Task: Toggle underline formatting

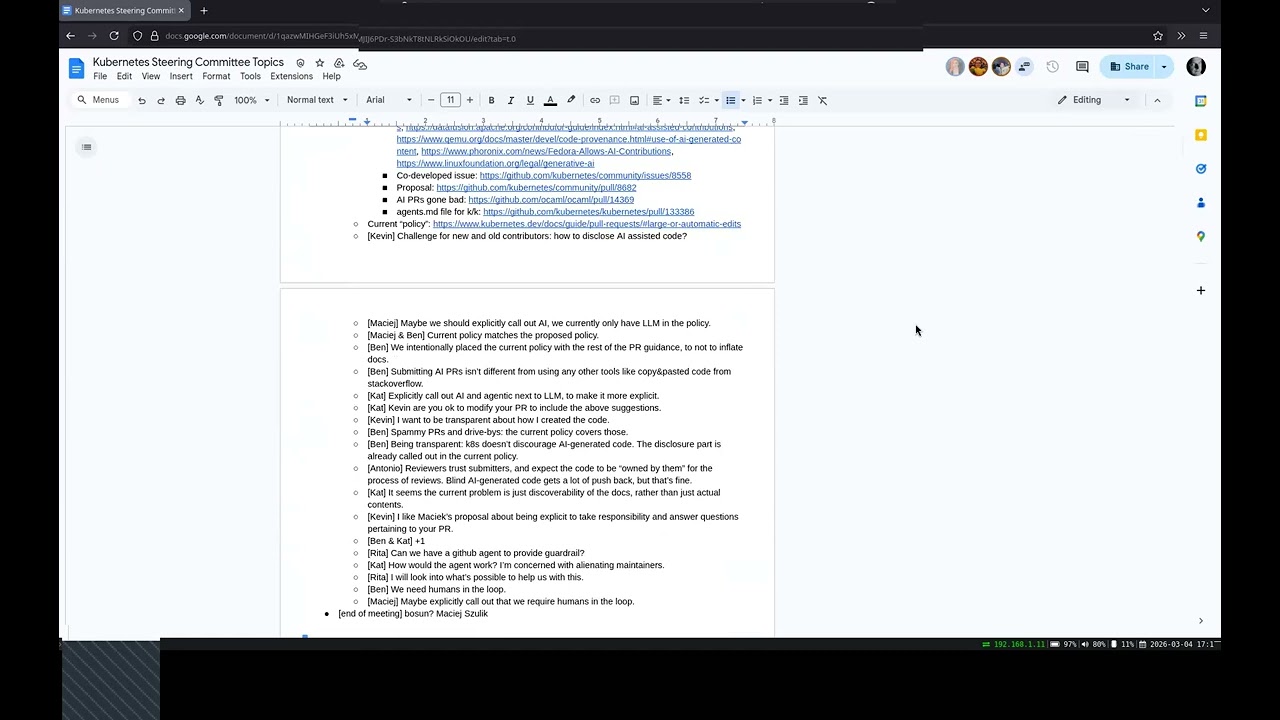Action: point(530,100)
